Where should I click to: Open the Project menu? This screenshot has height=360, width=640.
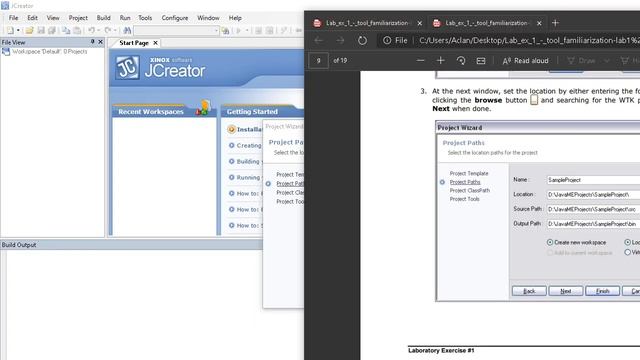pos(78,18)
